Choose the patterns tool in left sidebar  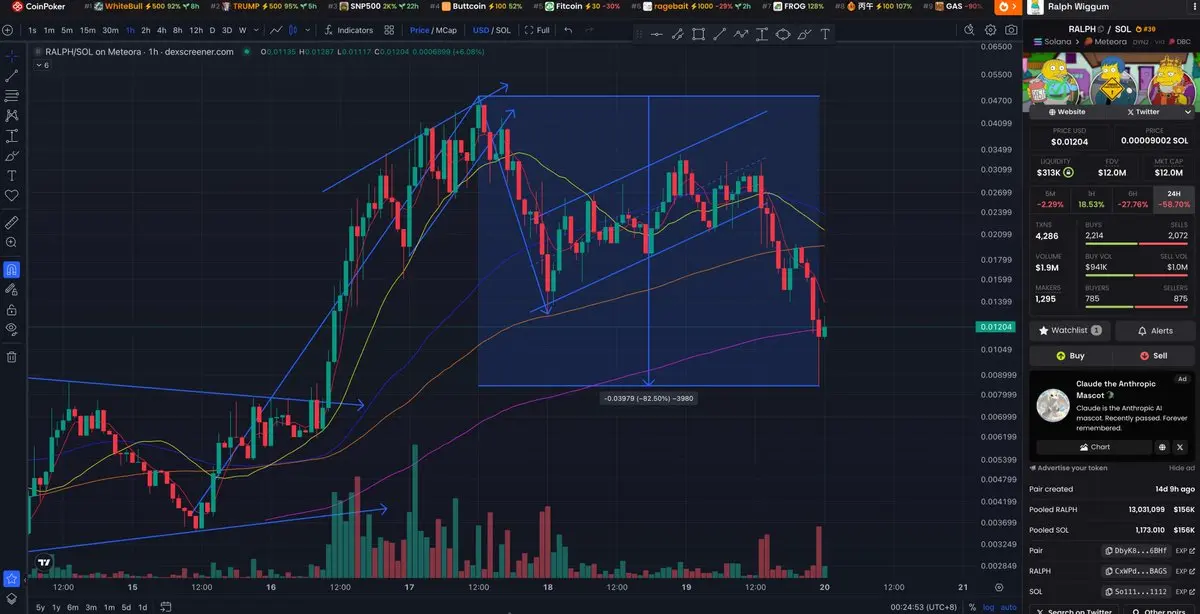click(x=11, y=116)
